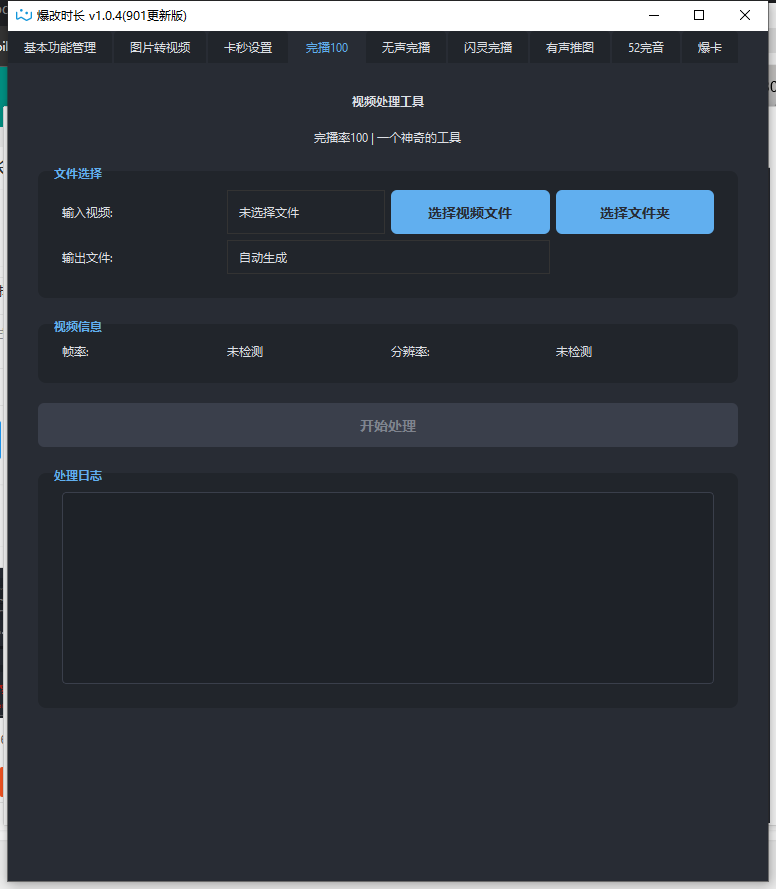The width and height of the screenshot is (776, 889).
Task: Select the 完播100 tab
Action: coord(327,48)
